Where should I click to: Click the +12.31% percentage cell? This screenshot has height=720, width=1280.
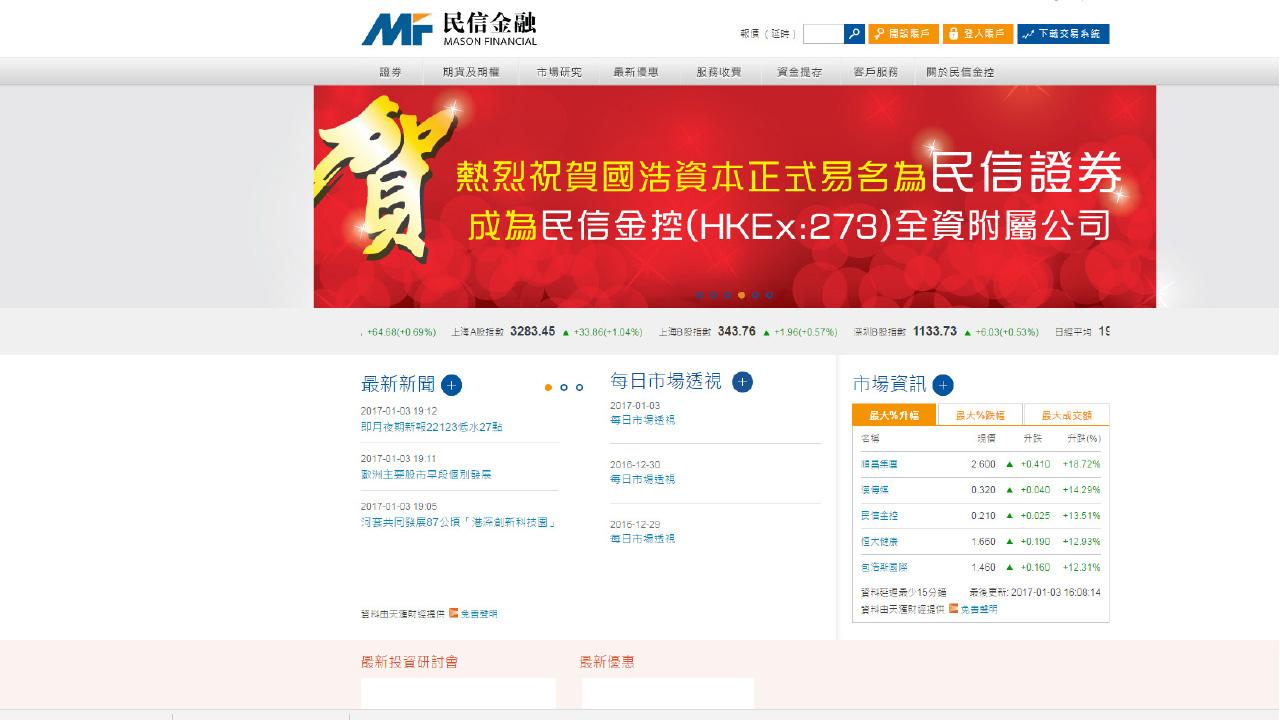click(x=1082, y=568)
